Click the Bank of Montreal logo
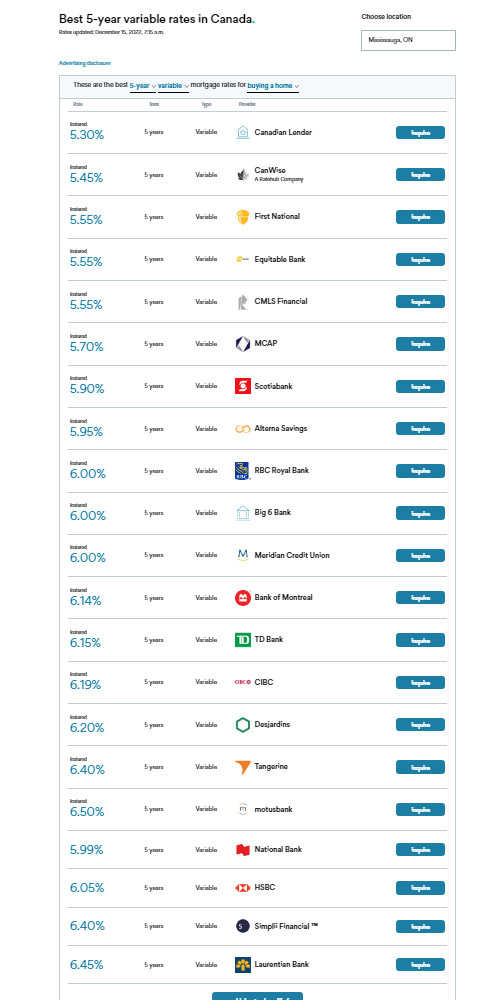 [242, 598]
